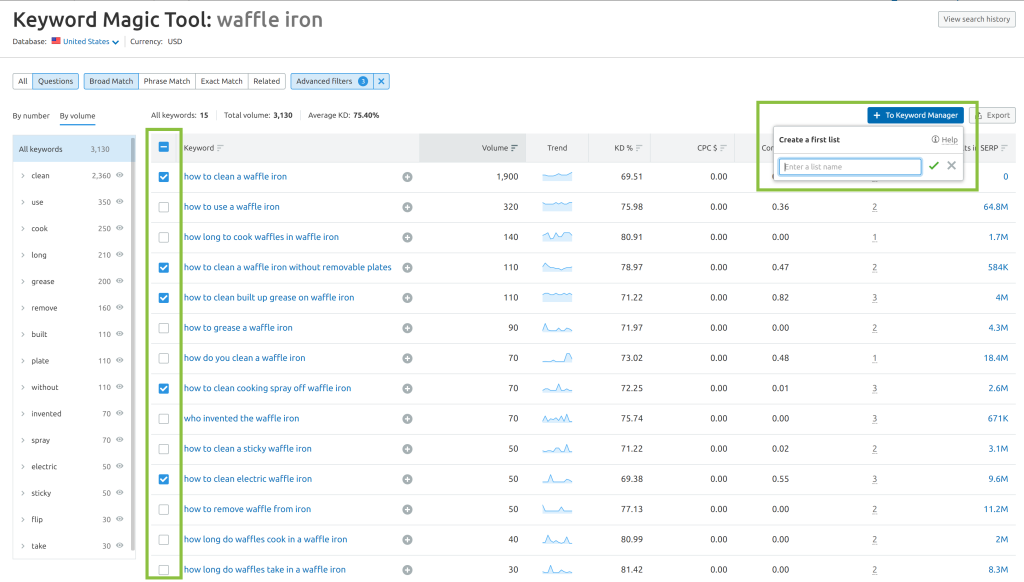The image size is (1024, 582).
Task: Sort by KD % column icon
Action: (x=639, y=148)
